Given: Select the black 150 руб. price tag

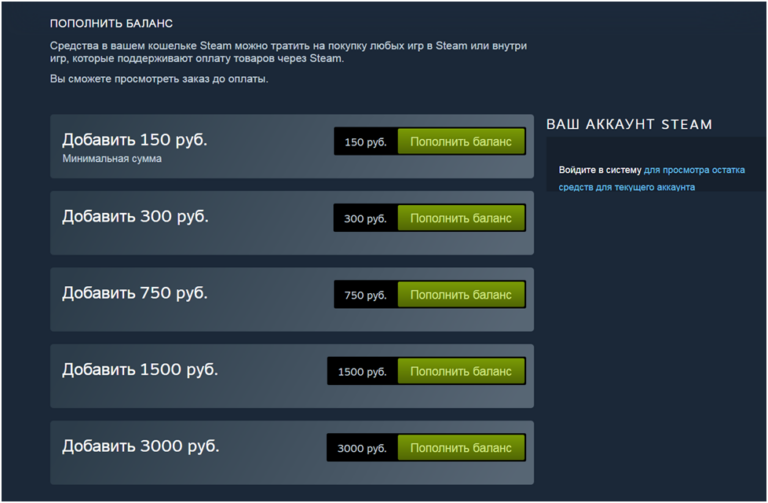Looking at the screenshot, I should pos(366,142).
